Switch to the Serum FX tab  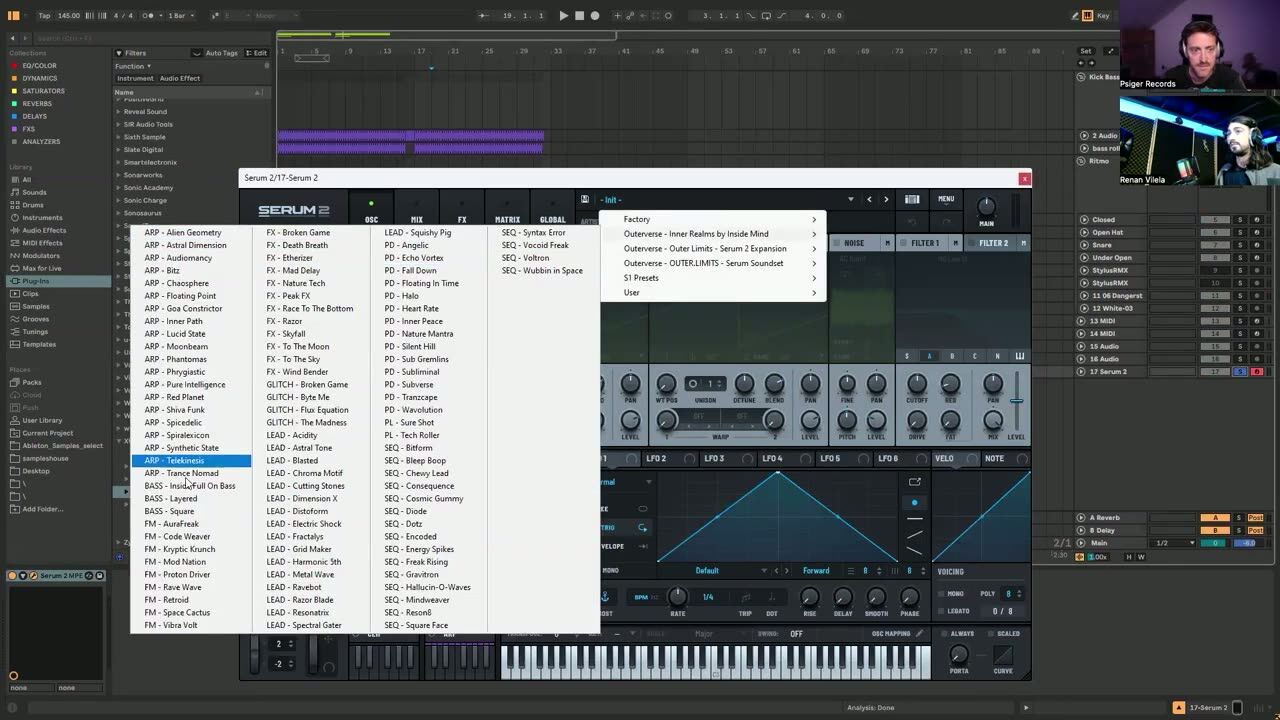pyautogui.click(x=462, y=211)
